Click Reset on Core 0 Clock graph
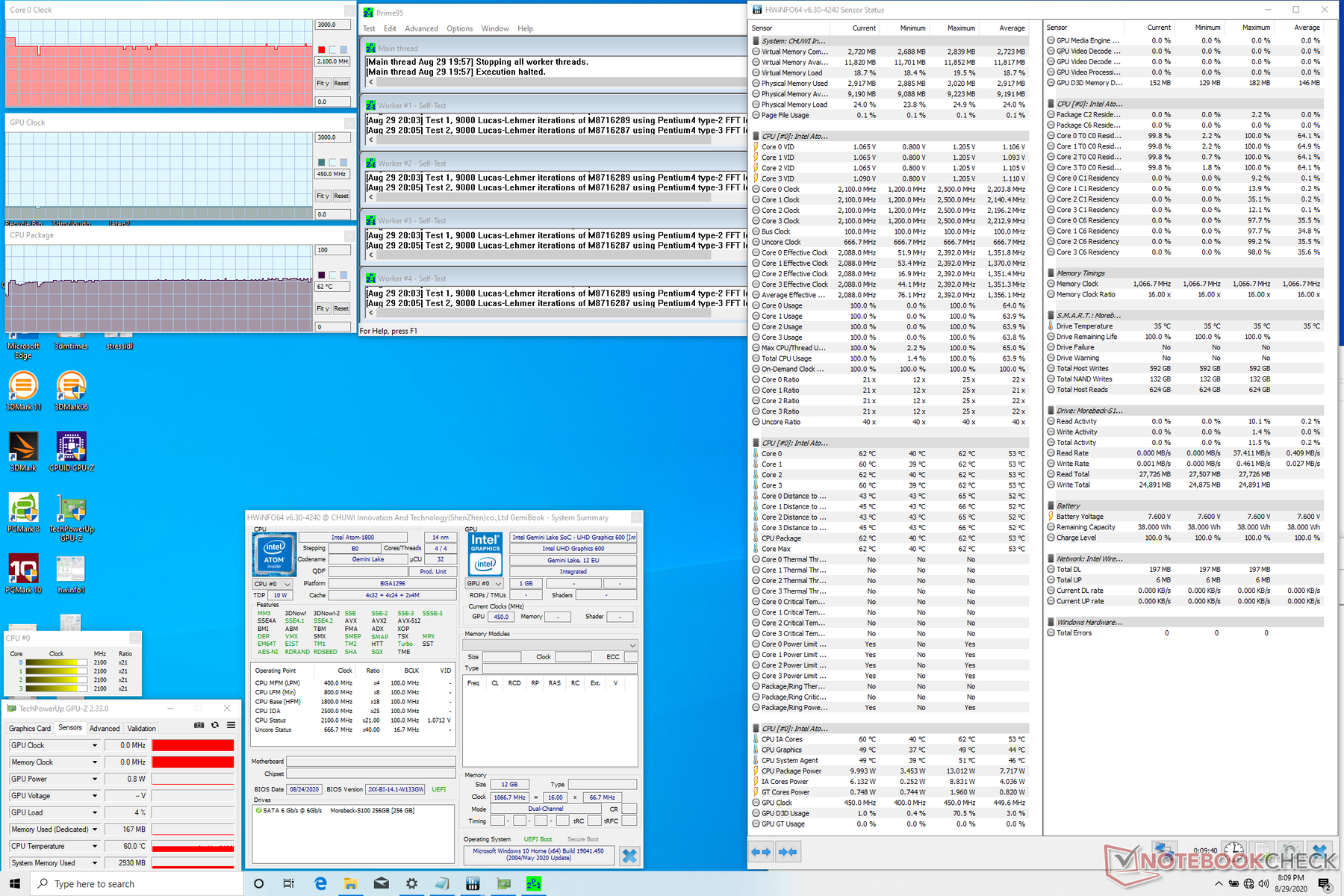The image size is (1344, 896). [x=341, y=83]
